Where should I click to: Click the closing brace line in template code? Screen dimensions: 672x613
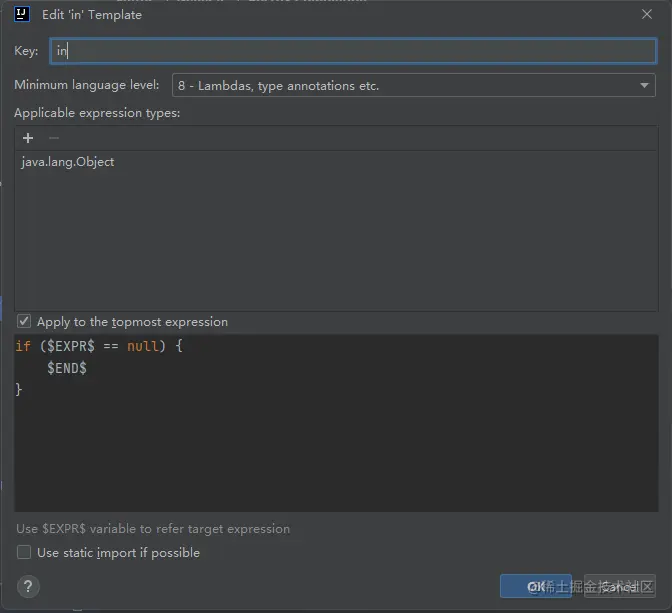(18, 389)
